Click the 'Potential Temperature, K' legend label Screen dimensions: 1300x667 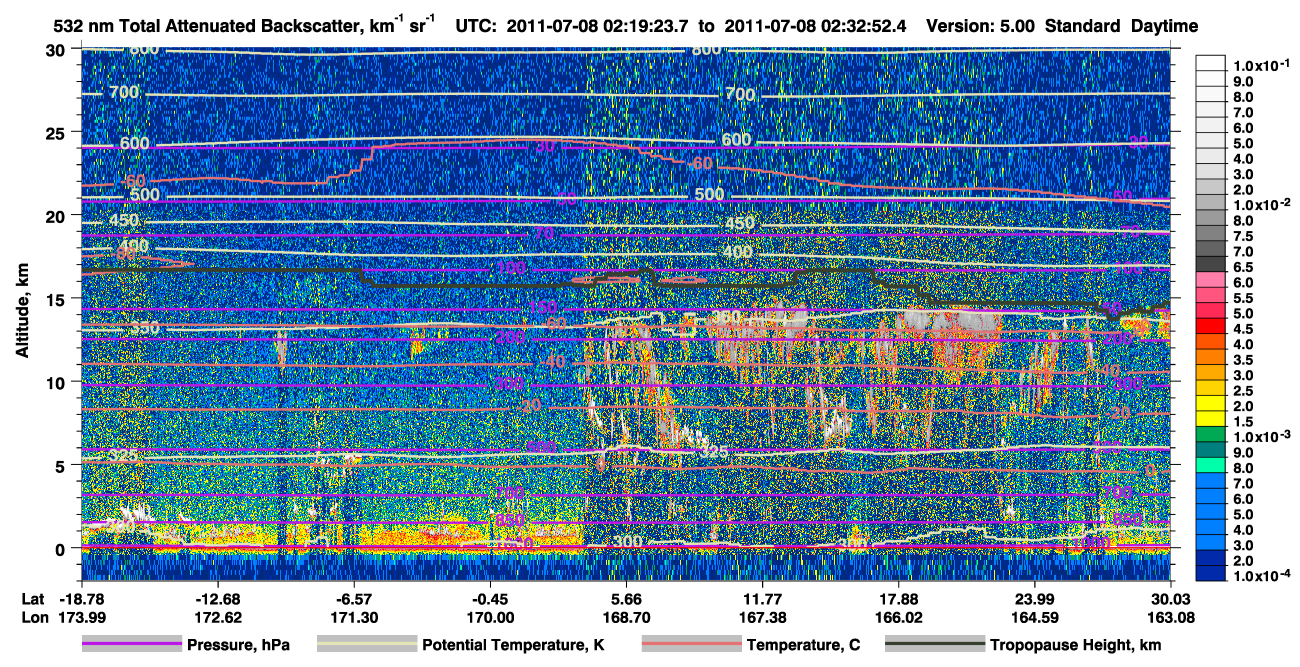coord(513,645)
